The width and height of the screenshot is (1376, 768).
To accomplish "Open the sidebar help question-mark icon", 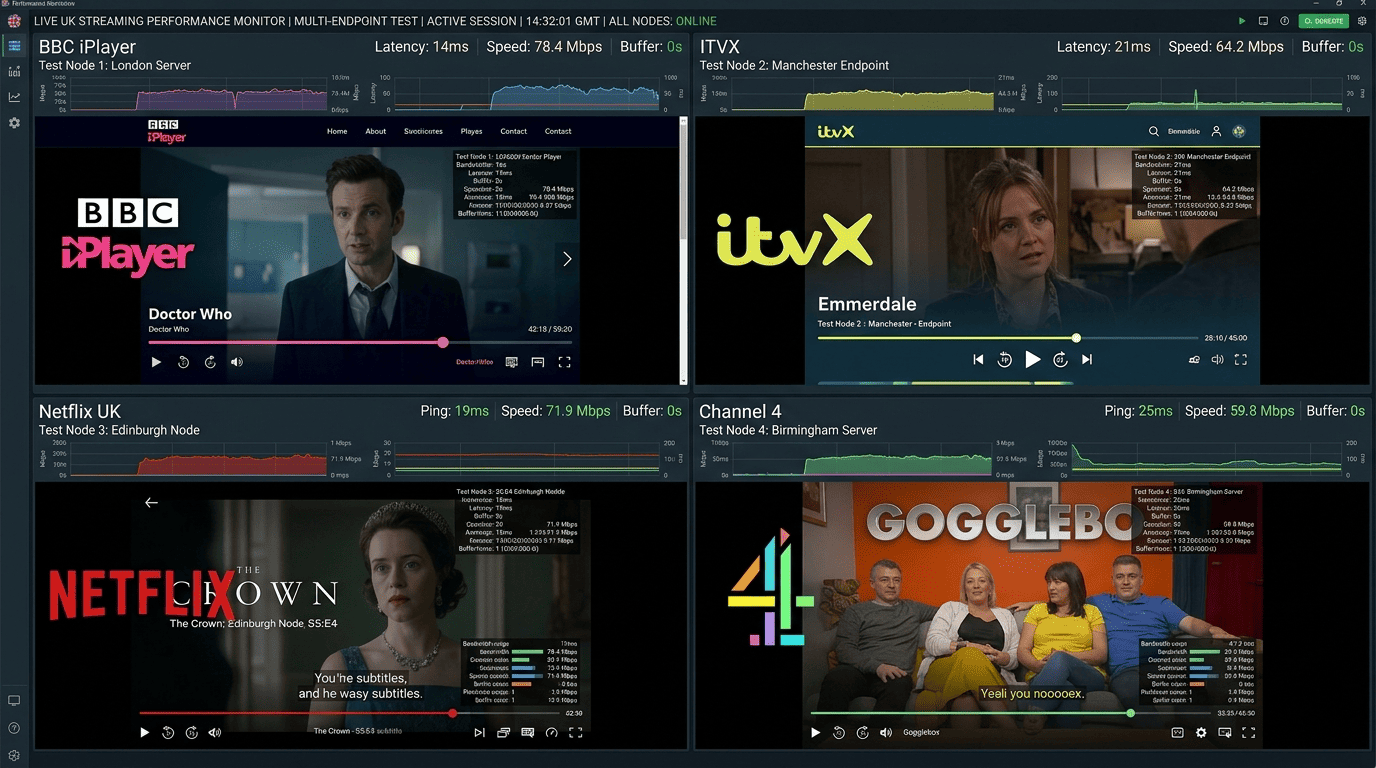I will coord(14,728).
